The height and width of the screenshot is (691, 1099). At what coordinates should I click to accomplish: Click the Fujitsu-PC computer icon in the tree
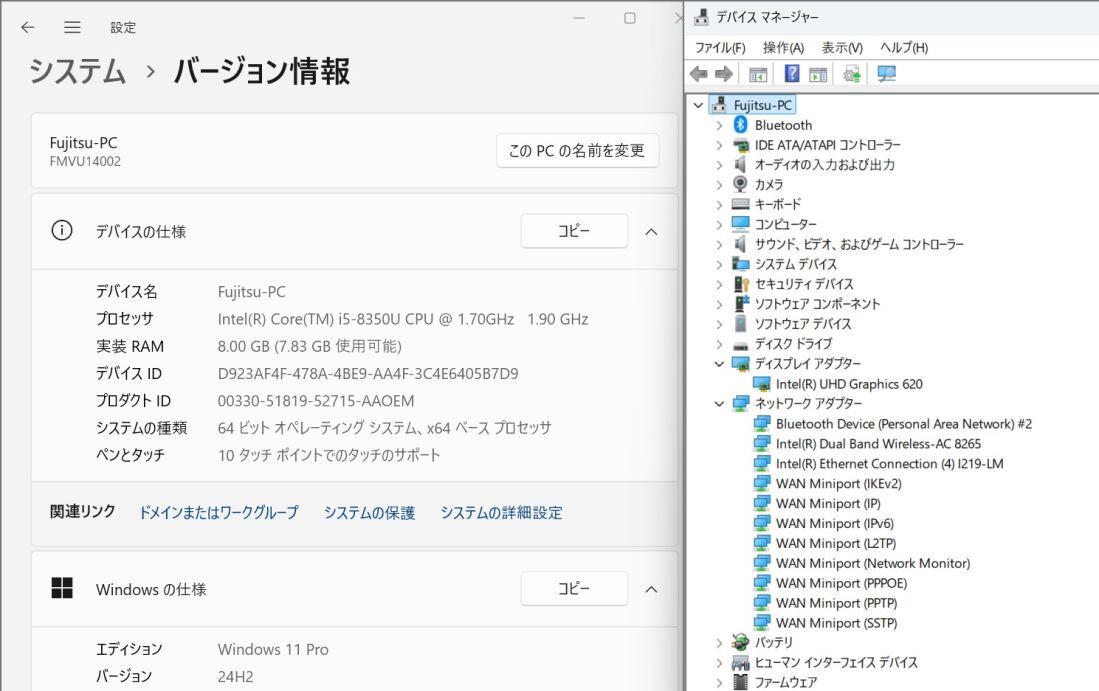[719, 105]
